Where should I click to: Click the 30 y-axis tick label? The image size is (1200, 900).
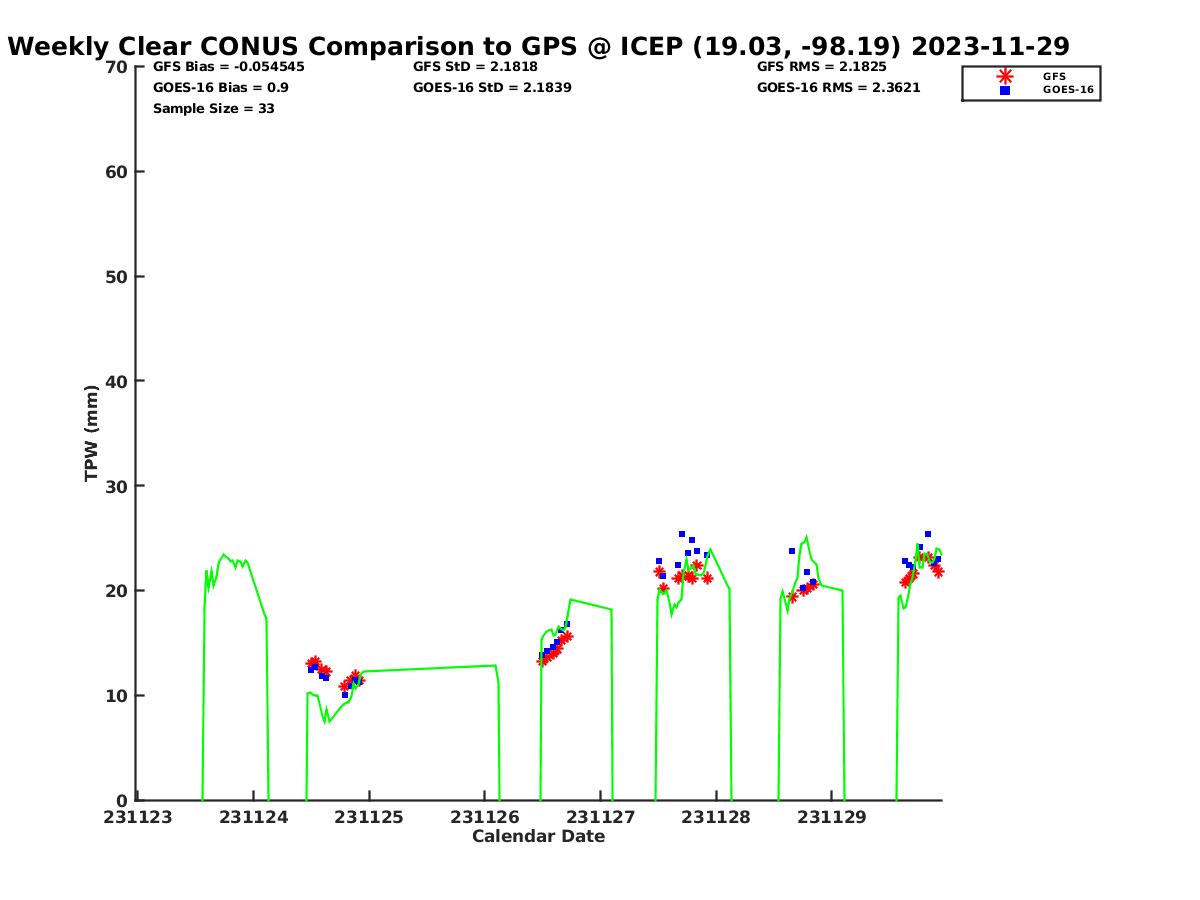(x=117, y=486)
